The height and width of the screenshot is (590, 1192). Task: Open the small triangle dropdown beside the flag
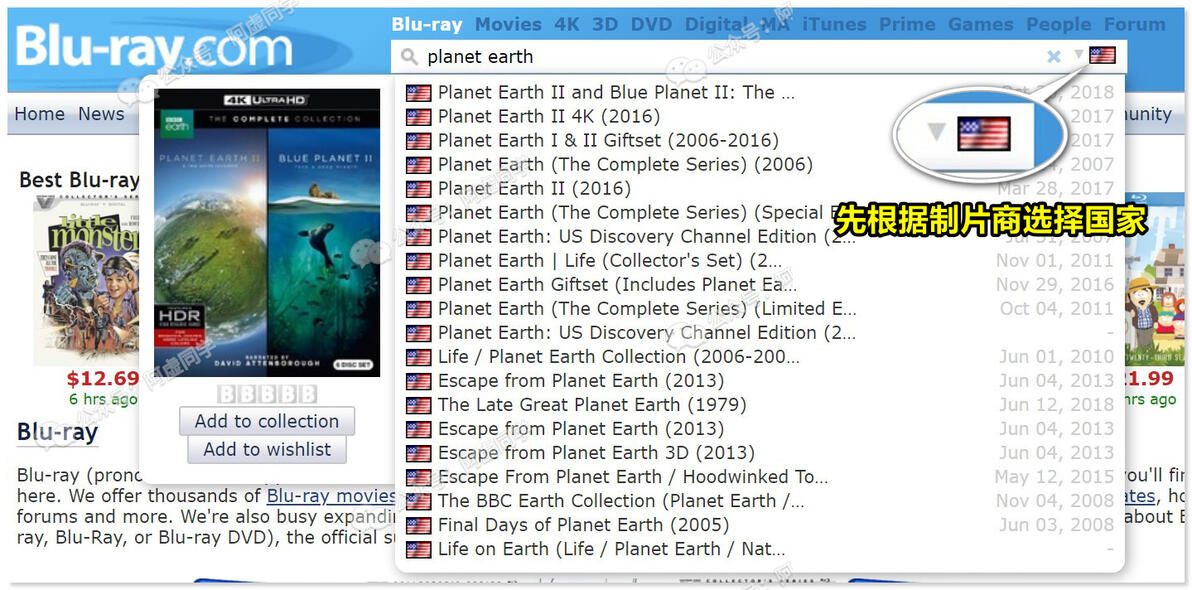pos(1078,55)
